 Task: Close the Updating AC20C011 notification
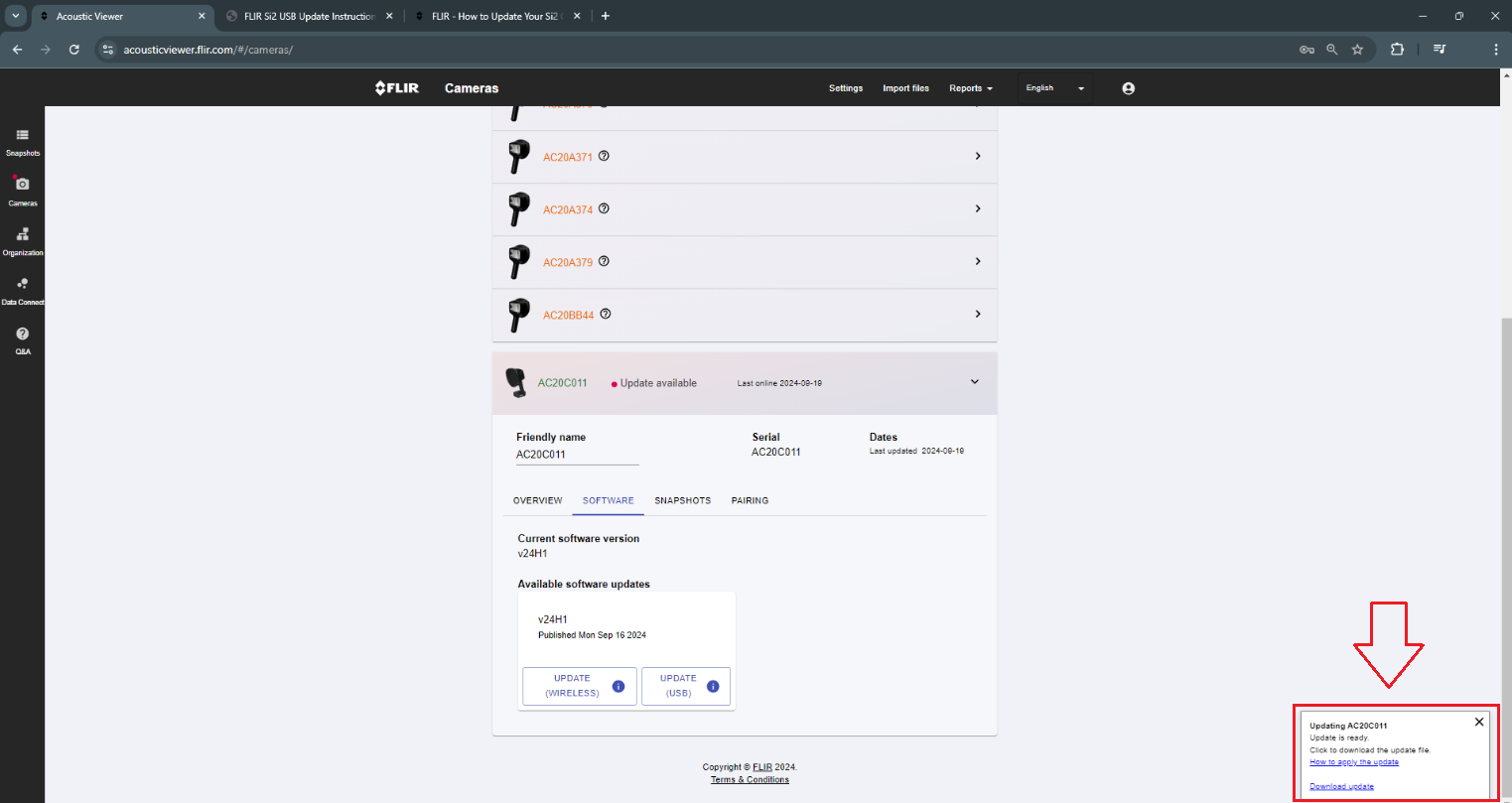(1479, 722)
